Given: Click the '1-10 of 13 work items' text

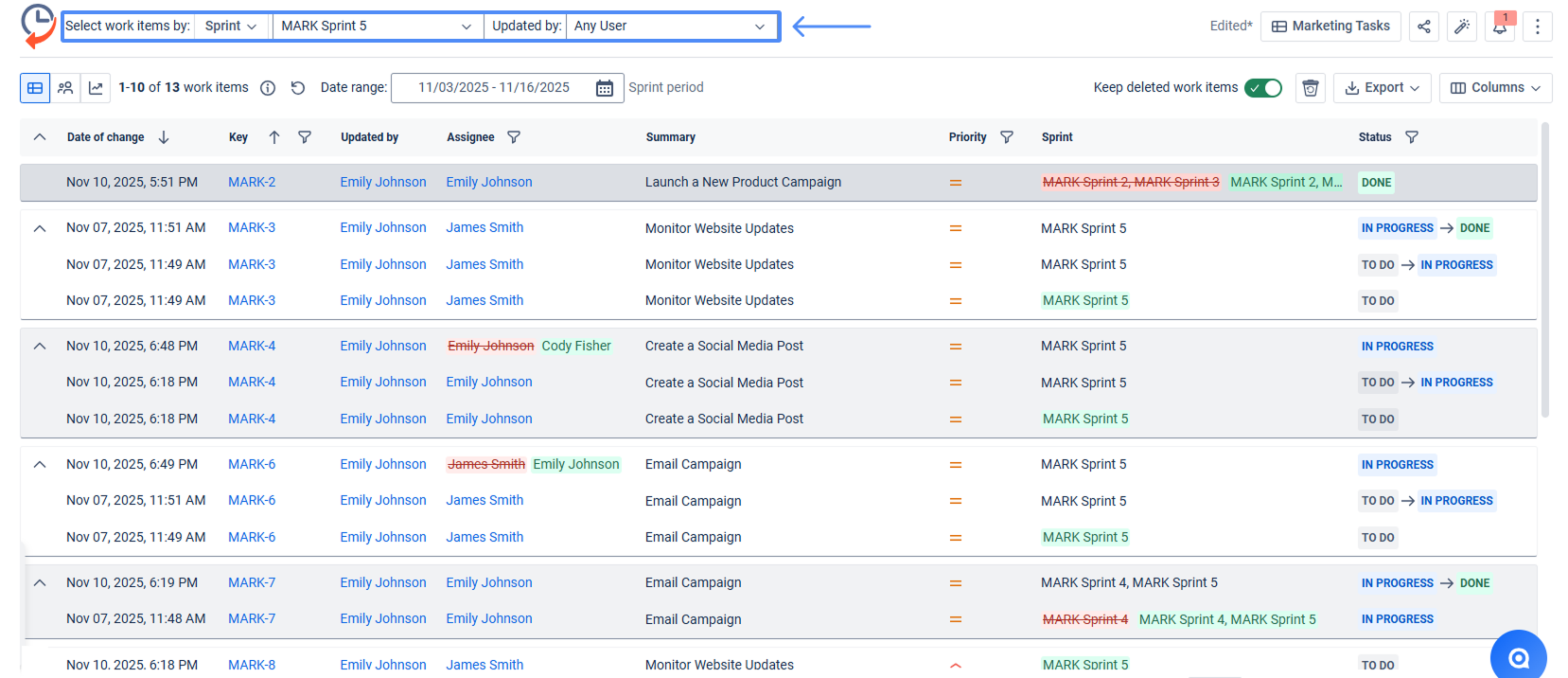Looking at the screenshot, I should (x=184, y=88).
